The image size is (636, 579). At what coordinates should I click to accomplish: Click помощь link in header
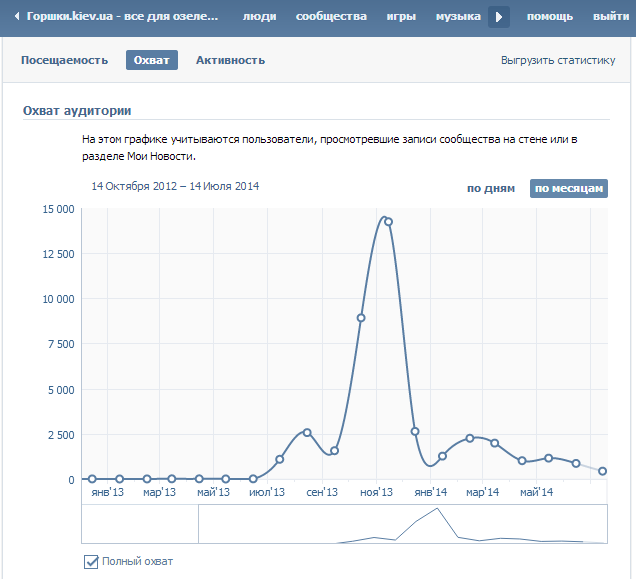click(x=549, y=17)
